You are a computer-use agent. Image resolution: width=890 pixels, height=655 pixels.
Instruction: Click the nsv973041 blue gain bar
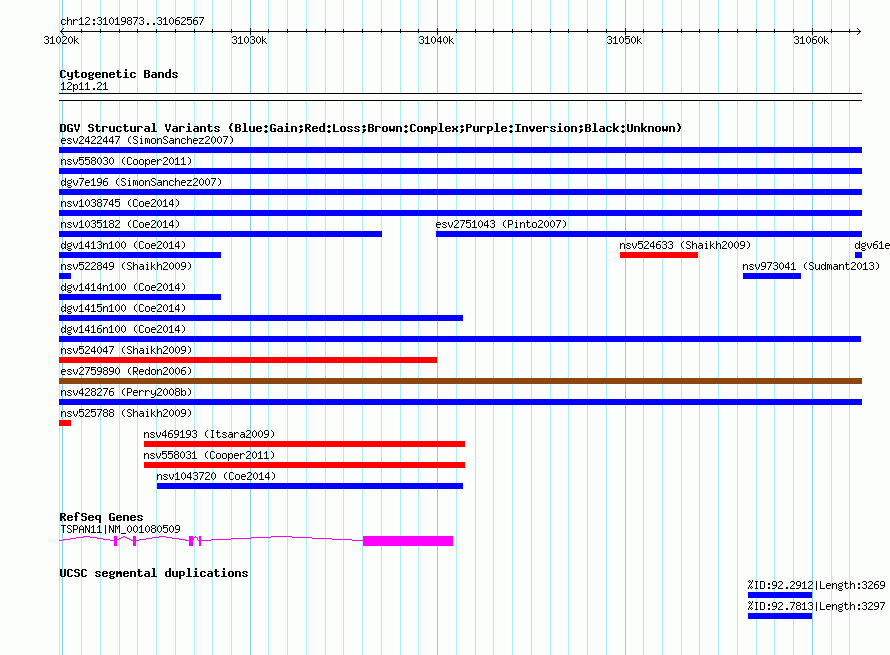tap(772, 276)
